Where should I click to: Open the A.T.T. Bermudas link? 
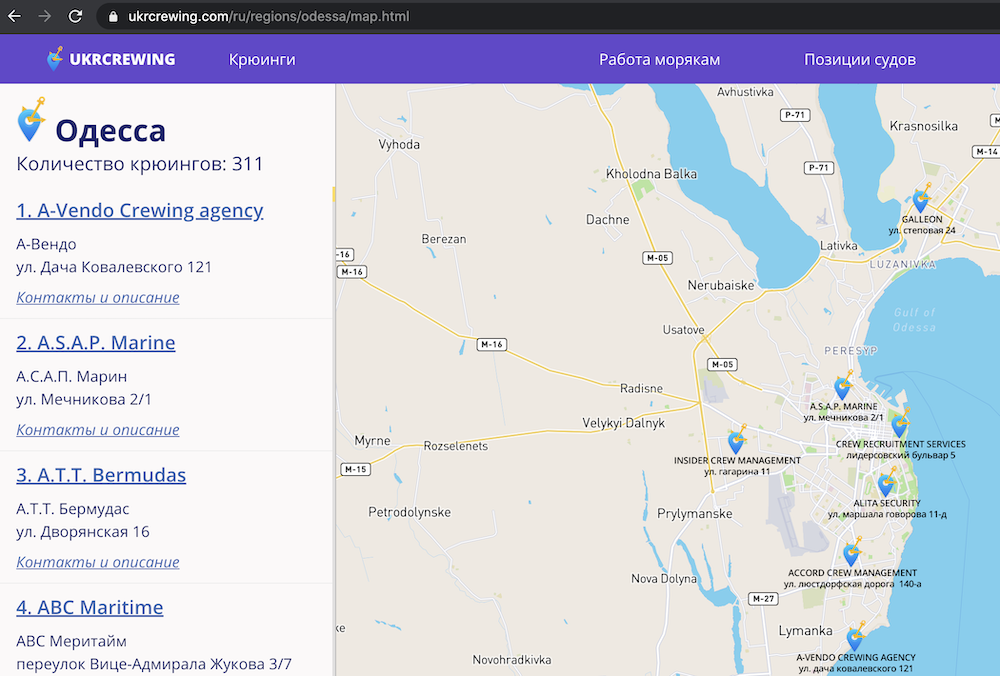(101, 475)
